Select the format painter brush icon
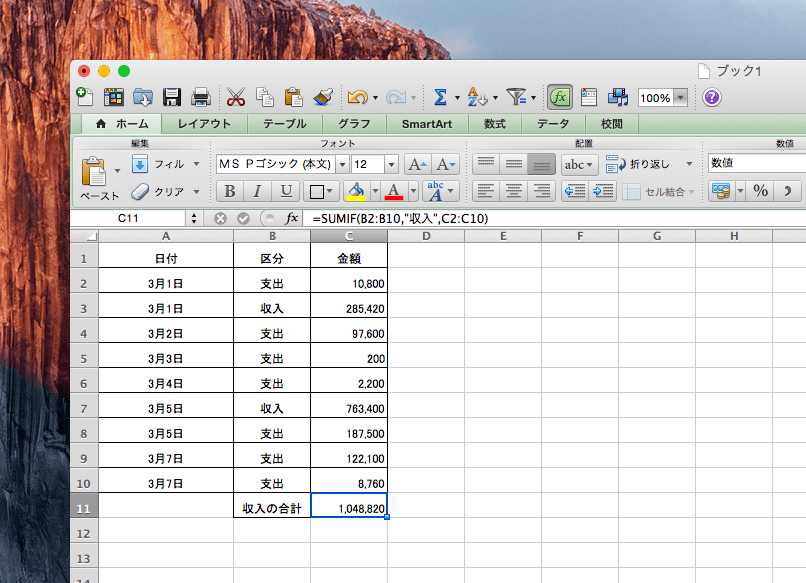 point(323,97)
